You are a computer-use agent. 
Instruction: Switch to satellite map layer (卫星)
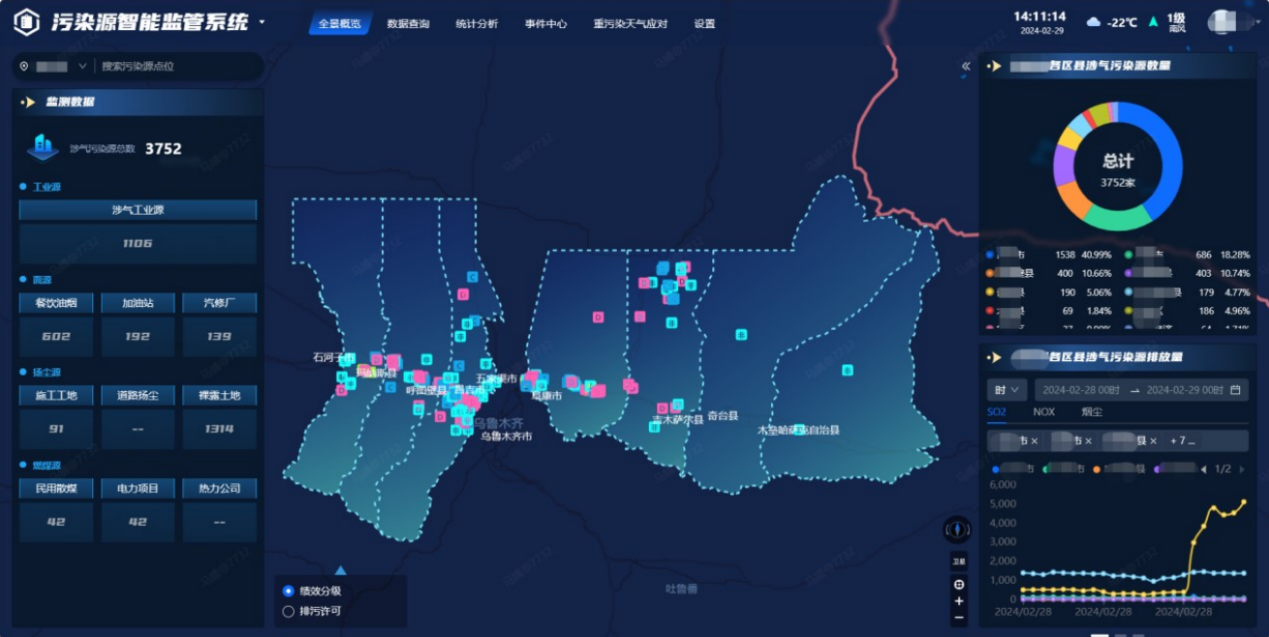pyautogui.click(x=958, y=563)
